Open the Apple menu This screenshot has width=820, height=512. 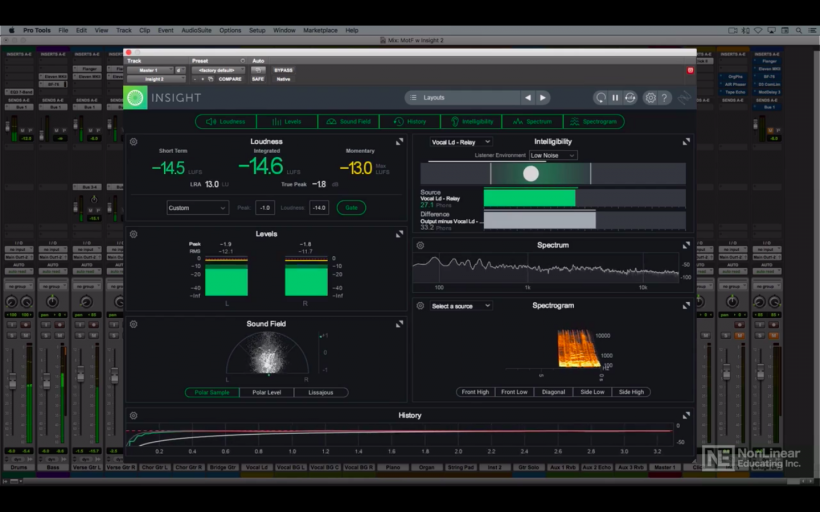[11, 30]
